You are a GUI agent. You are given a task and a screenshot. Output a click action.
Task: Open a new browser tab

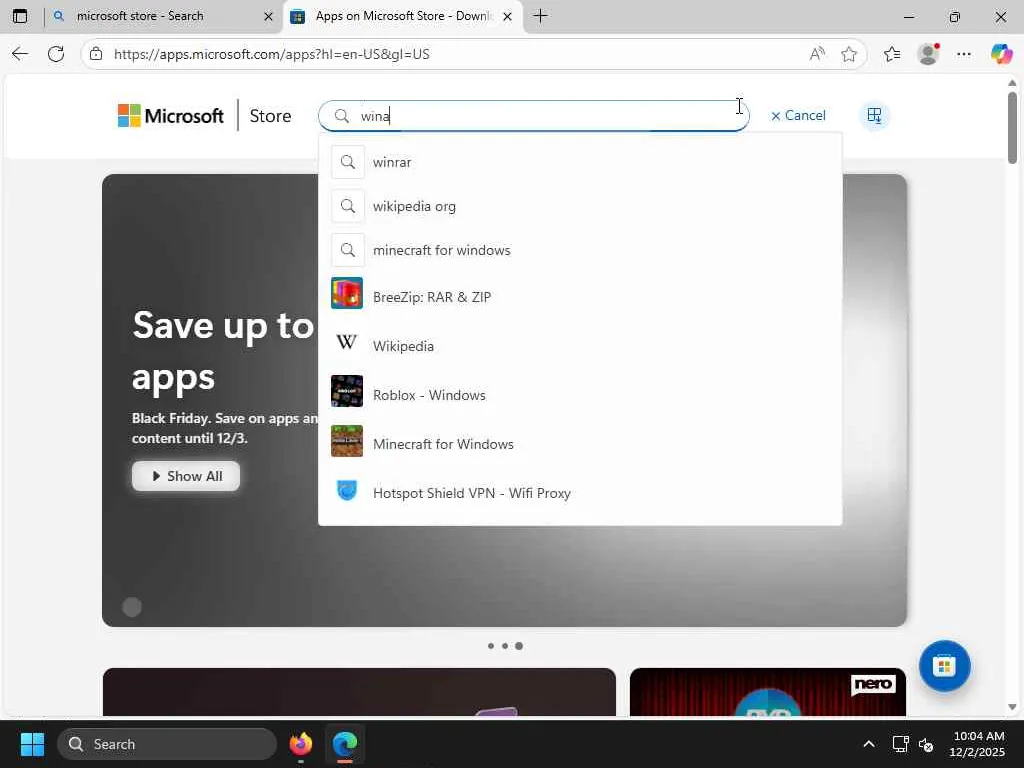click(540, 16)
